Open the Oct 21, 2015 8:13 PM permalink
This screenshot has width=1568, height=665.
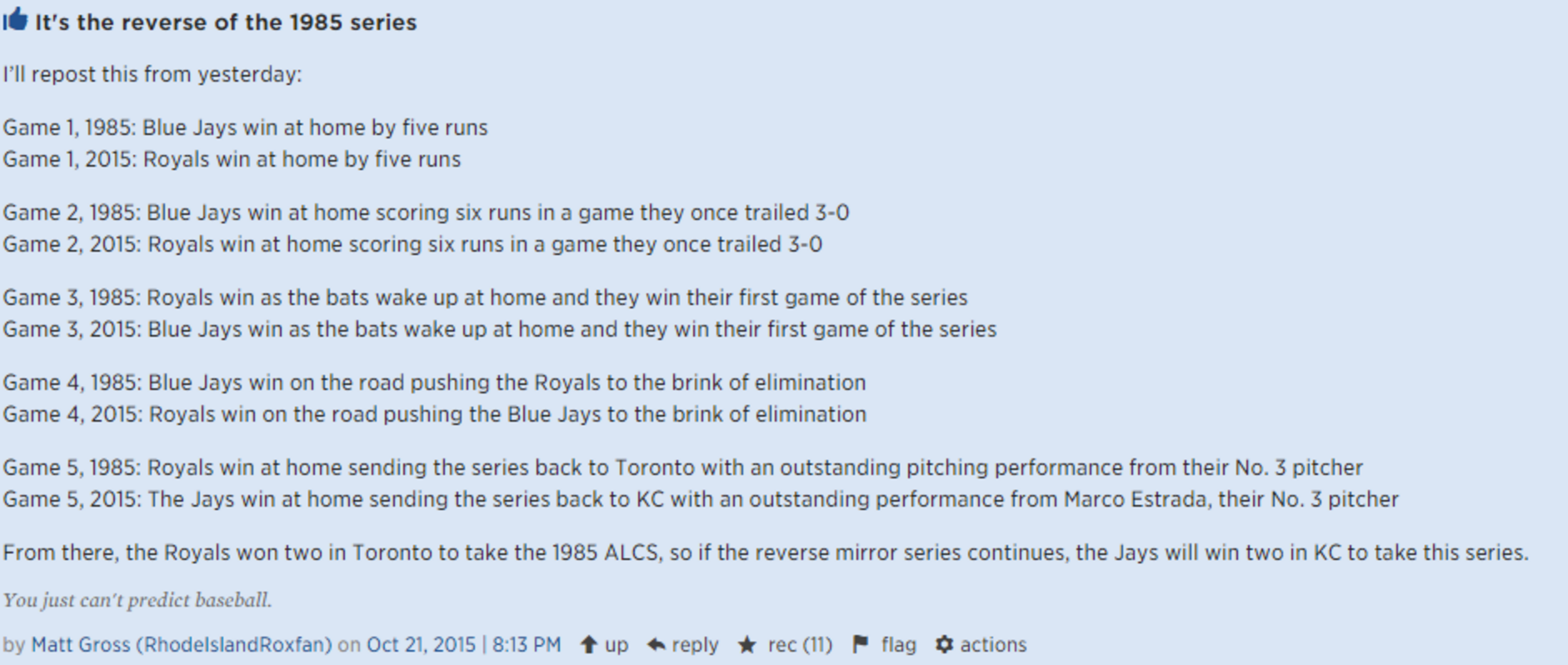(463, 644)
